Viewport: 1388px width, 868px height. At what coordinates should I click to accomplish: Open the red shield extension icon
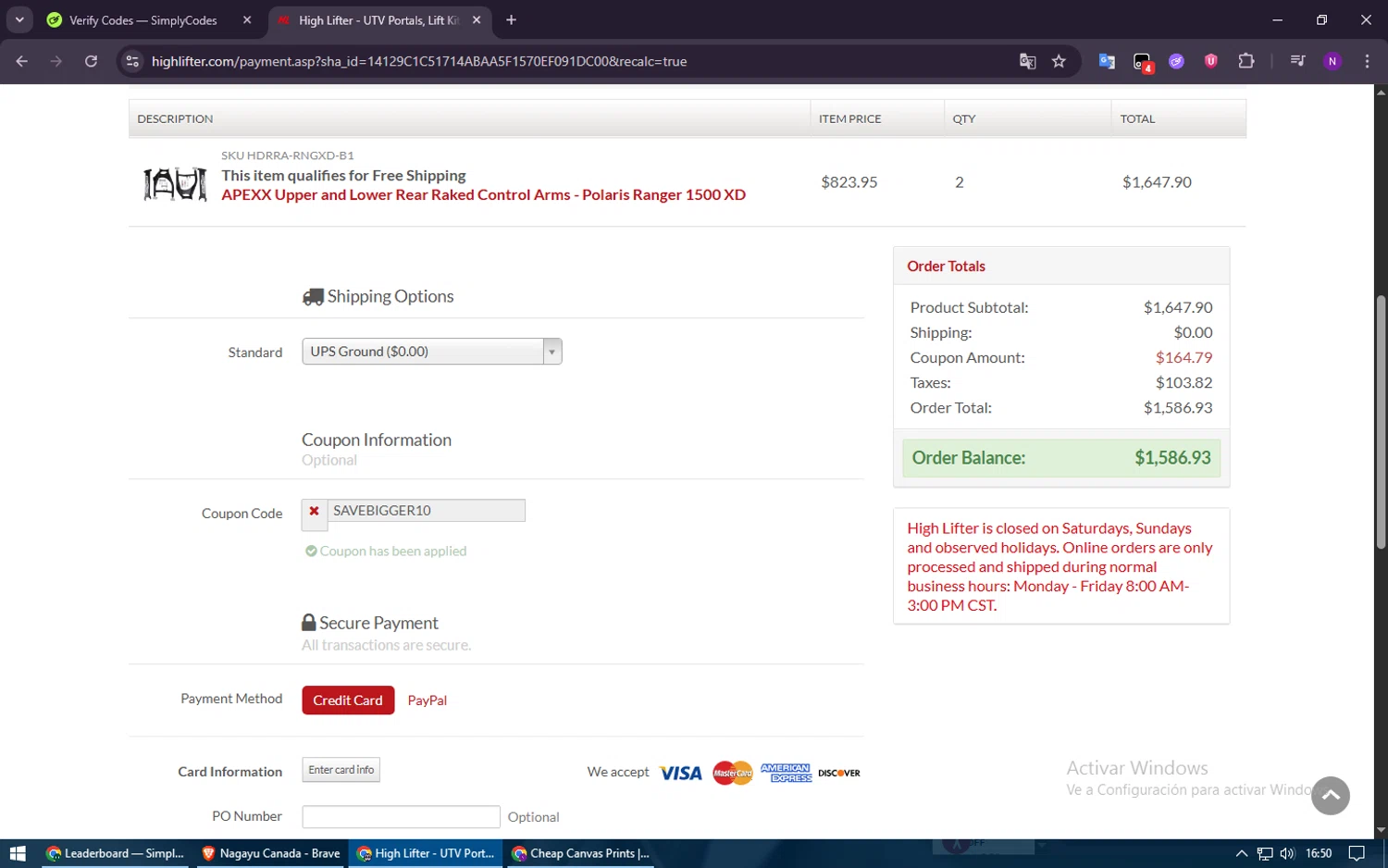(x=1211, y=61)
